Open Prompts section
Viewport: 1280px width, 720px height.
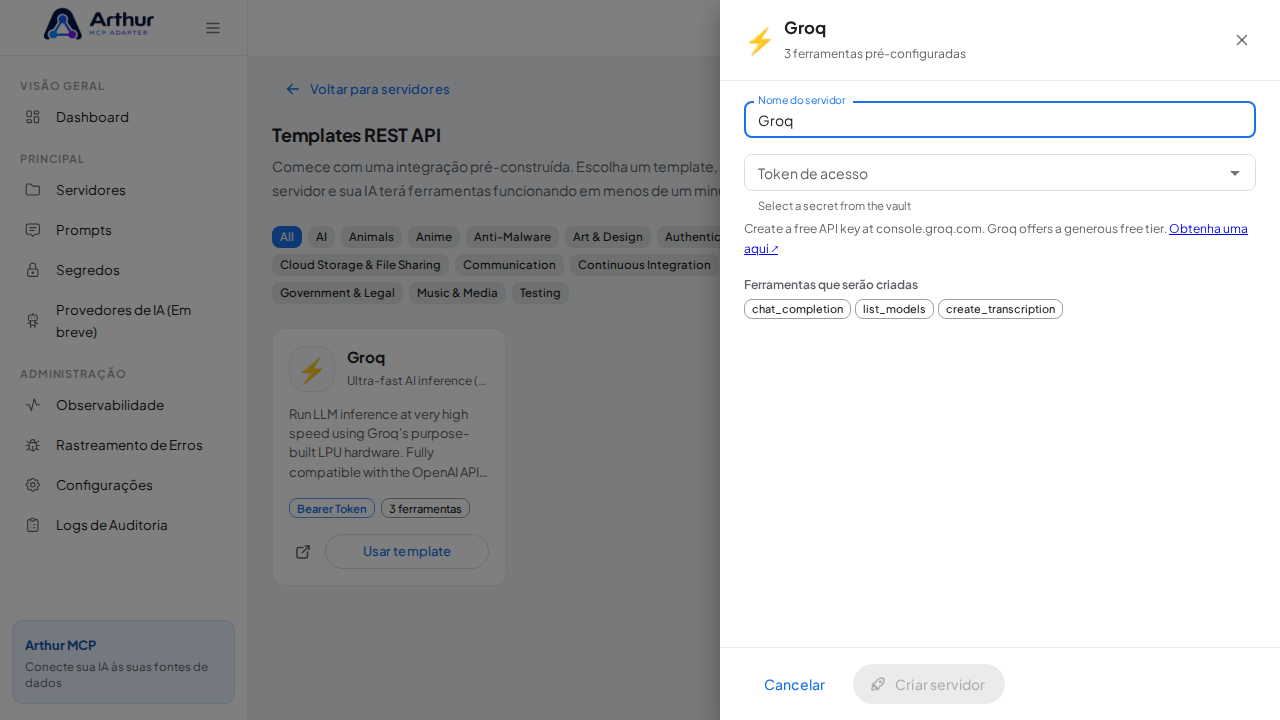(x=123, y=230)
